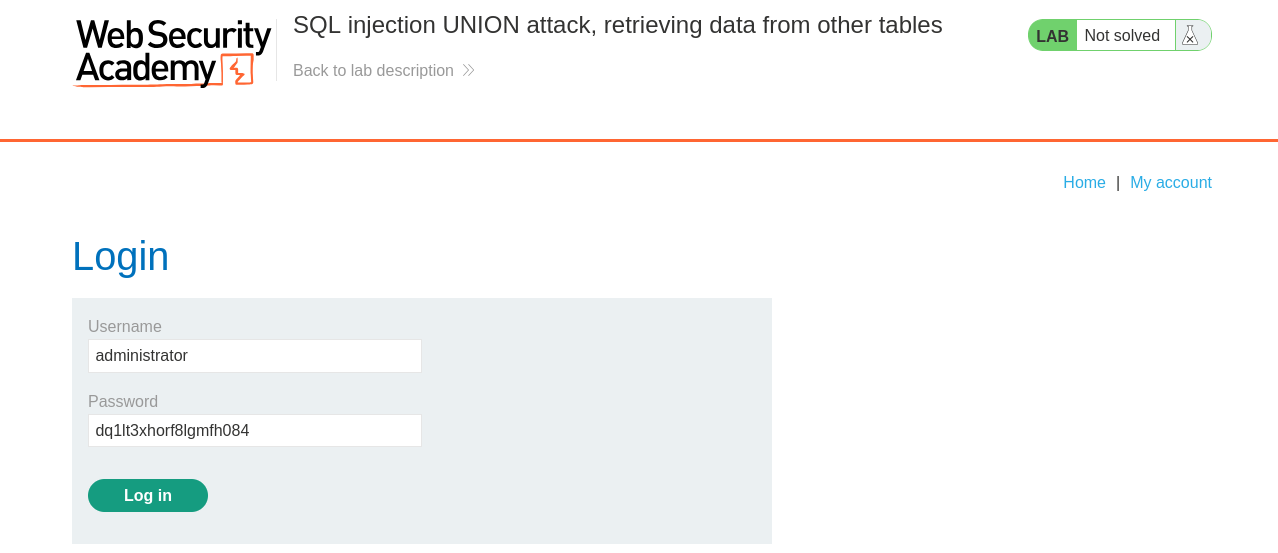Image resolution: width=1278 pixels, height=553 pixels.
Task: Click the Password label text
Action: point(123,401)
